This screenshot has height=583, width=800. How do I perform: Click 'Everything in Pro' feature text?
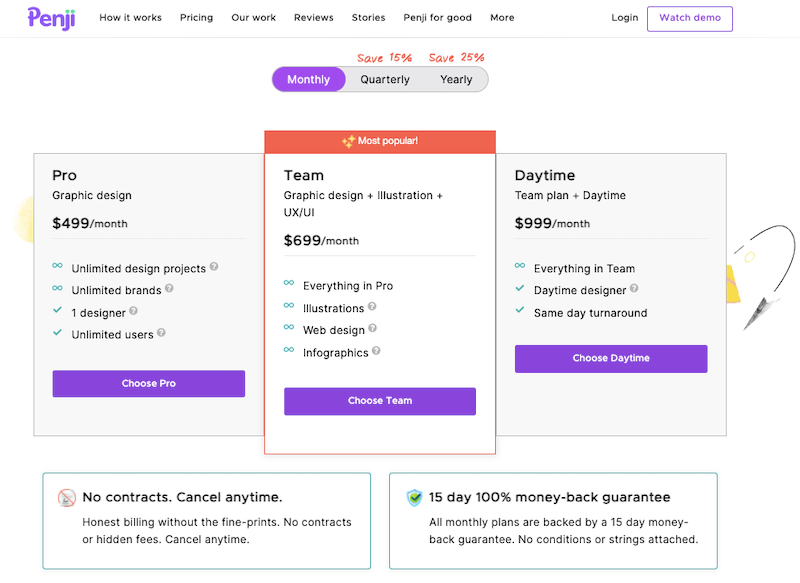point(348,286)
